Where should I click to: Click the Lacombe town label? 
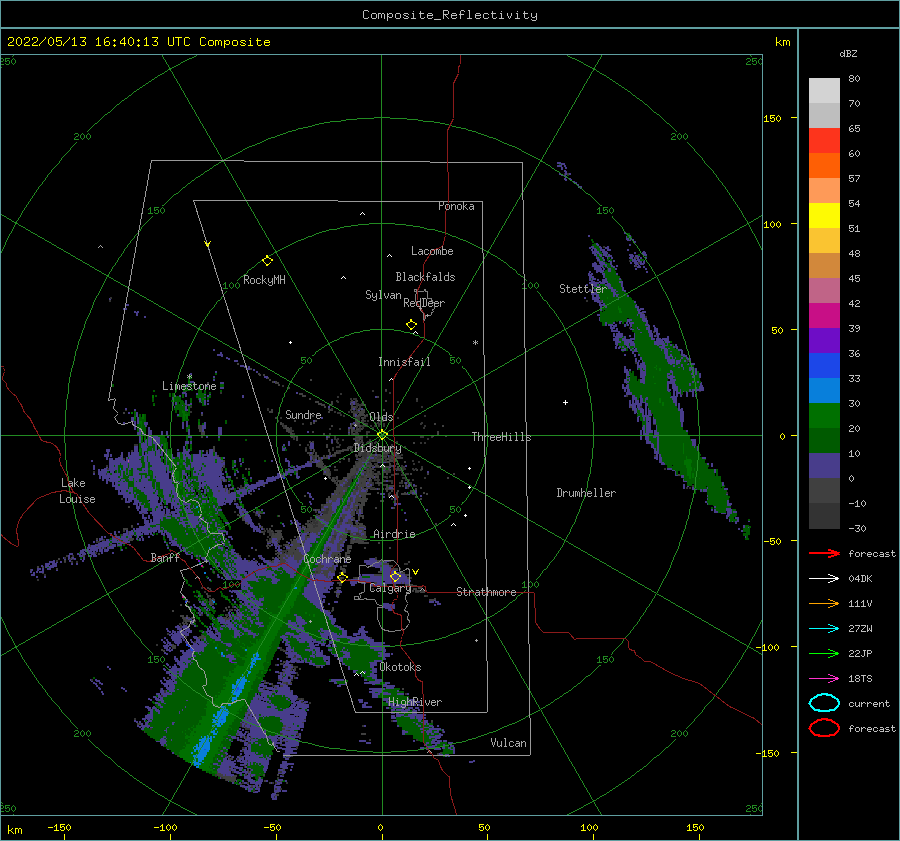point(432,251)
